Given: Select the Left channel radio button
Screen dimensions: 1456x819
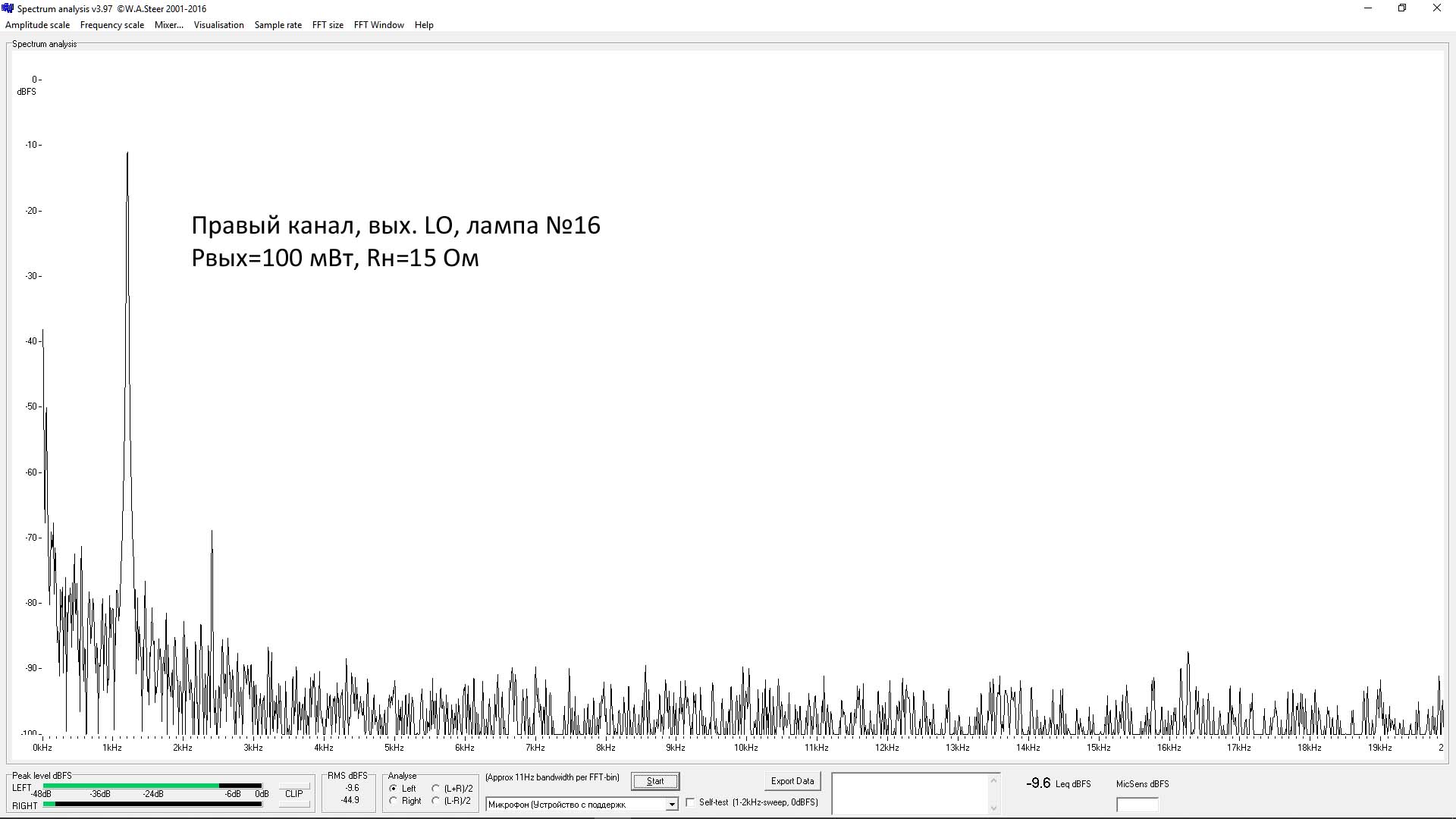Looking at the screenshot, I should pos(394,789).
